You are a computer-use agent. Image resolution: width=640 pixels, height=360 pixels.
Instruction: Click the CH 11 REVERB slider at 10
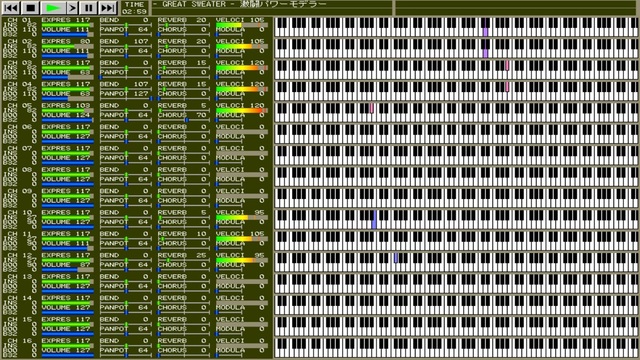[x=183, y=239]
